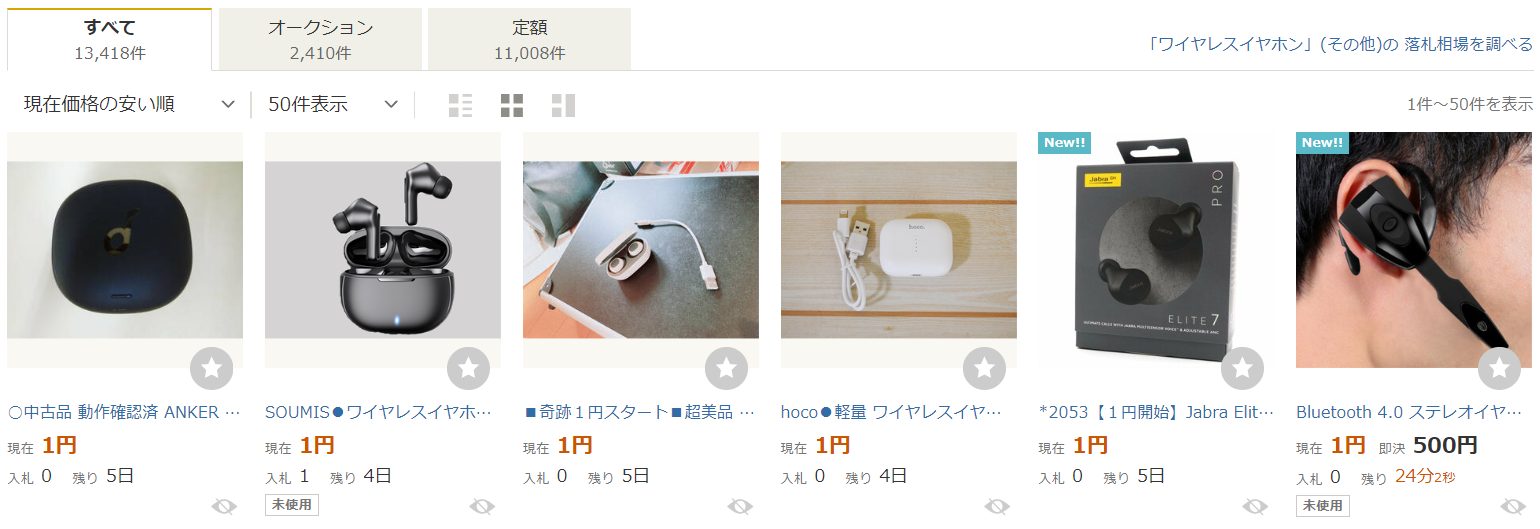The width and height of the screenshot is (1540, 529).
Task: Open the 現在価格の安い順 sort dropdown
Action: coord(128,104)
